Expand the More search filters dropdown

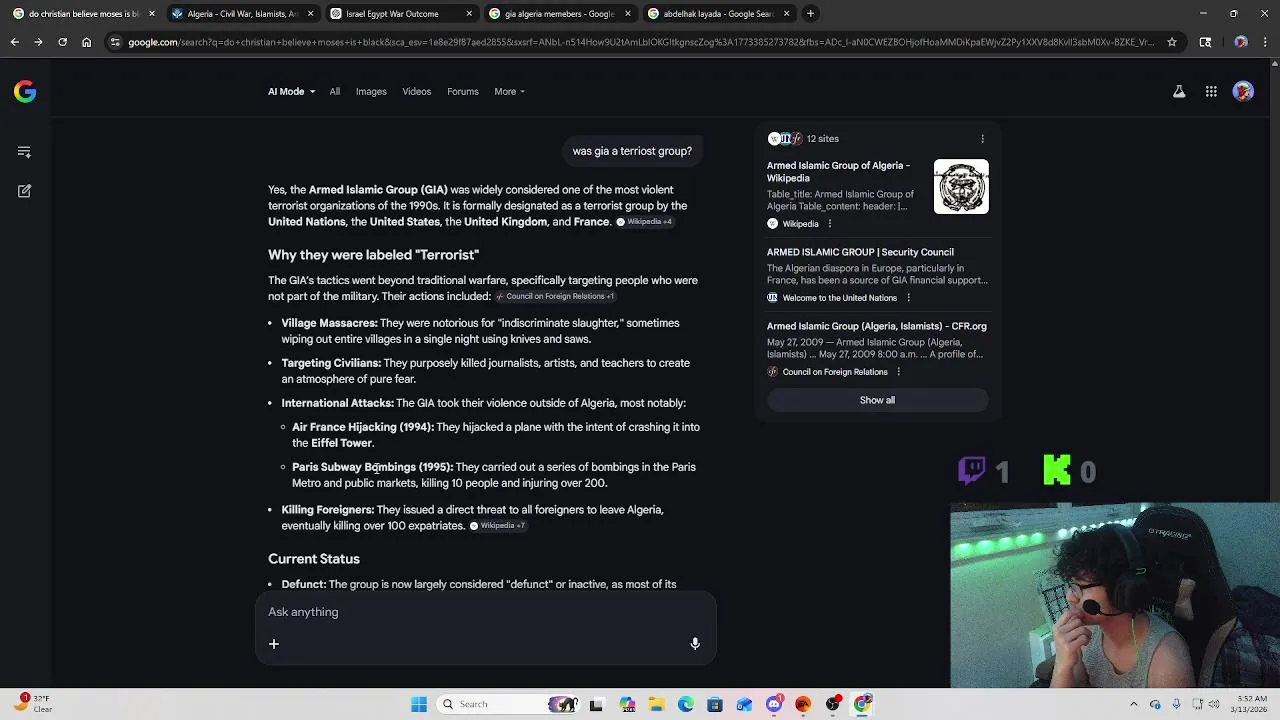coord(509,92)
